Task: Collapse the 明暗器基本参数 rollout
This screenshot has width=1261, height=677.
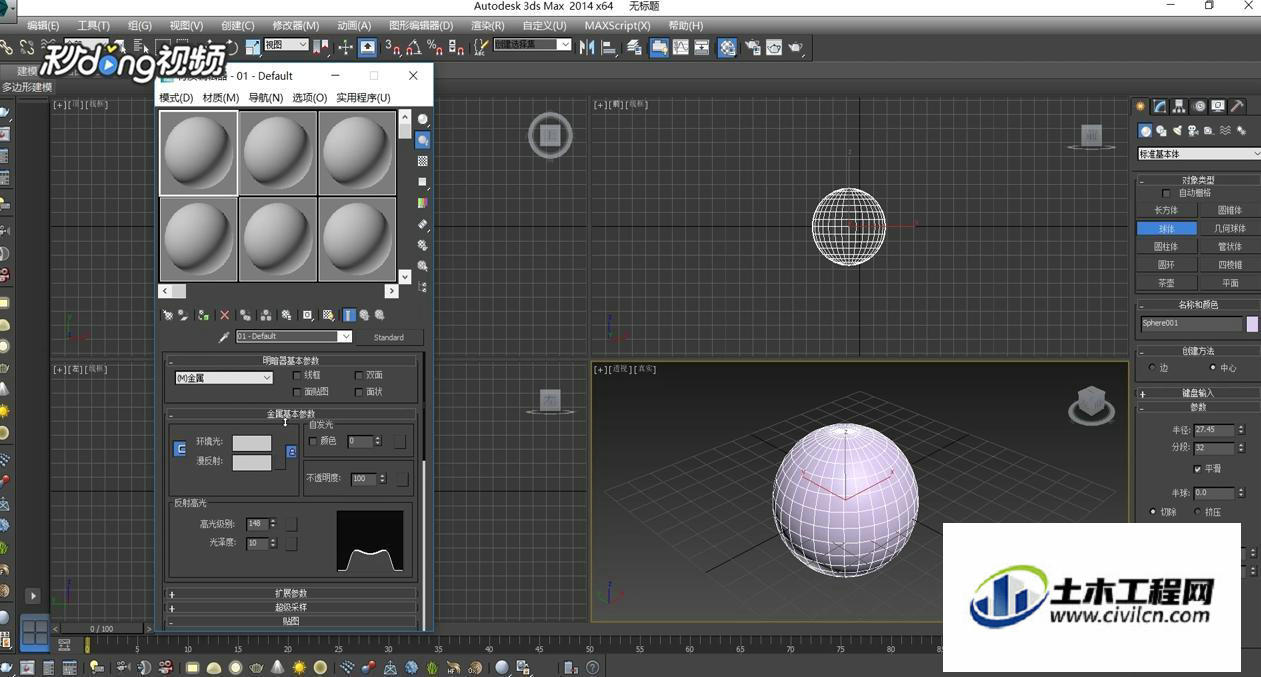Action: point(291,361)
